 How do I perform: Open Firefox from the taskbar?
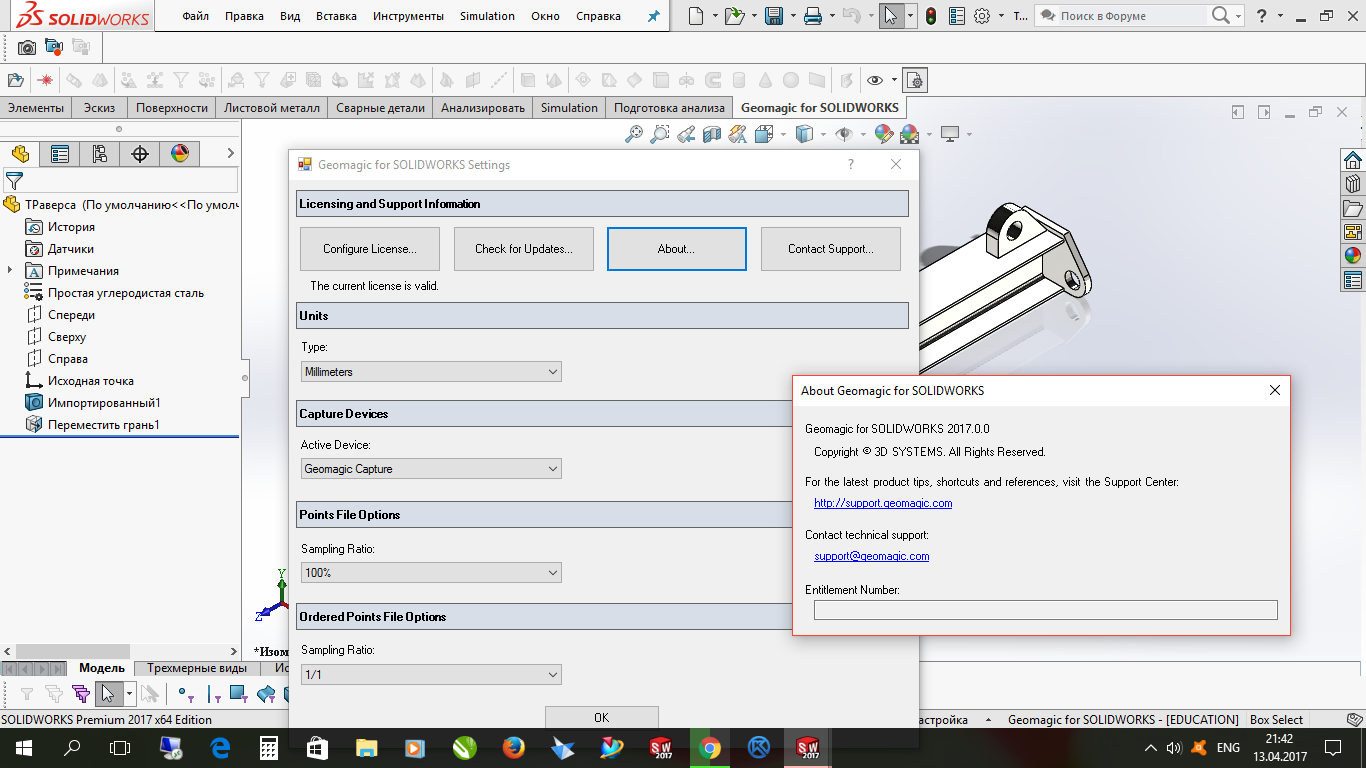coord(514,748)
